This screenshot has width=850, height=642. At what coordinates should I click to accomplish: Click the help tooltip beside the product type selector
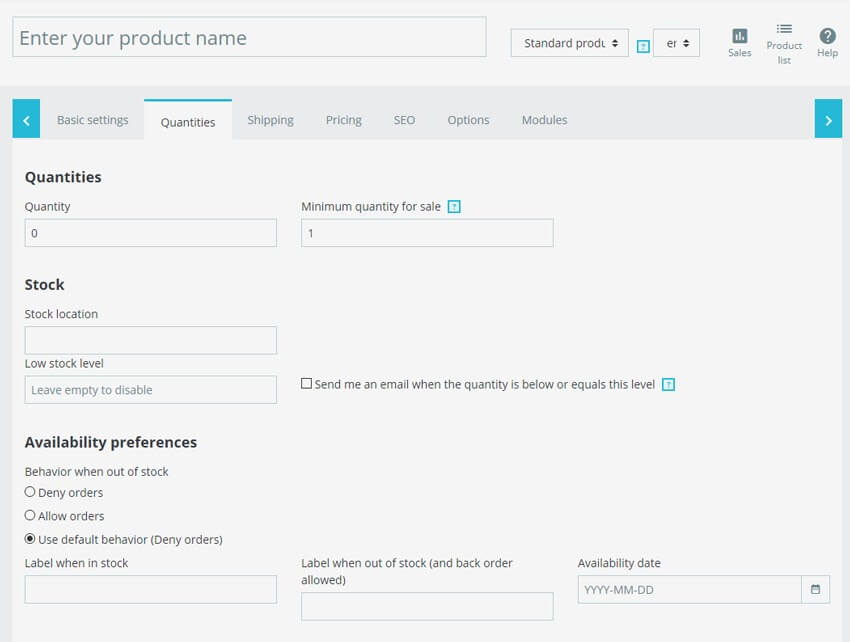tap(643, 46)
